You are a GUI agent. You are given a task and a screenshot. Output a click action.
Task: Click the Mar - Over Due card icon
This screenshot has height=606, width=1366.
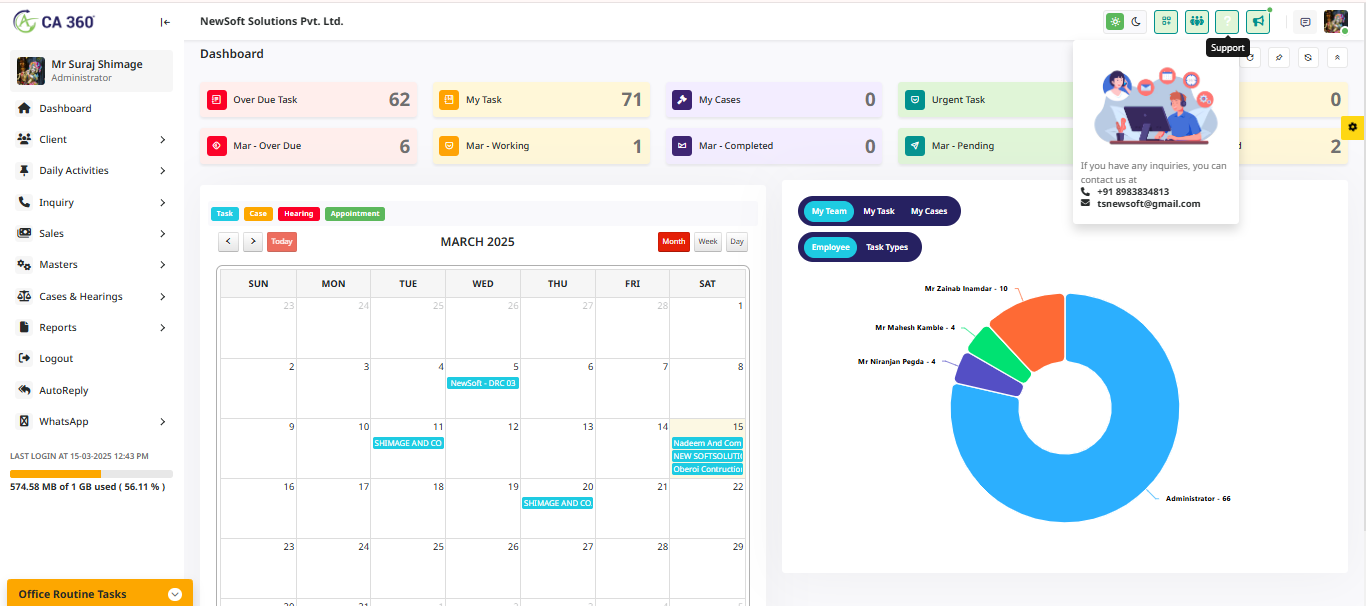pyautogui.click(x=216, y=146)
